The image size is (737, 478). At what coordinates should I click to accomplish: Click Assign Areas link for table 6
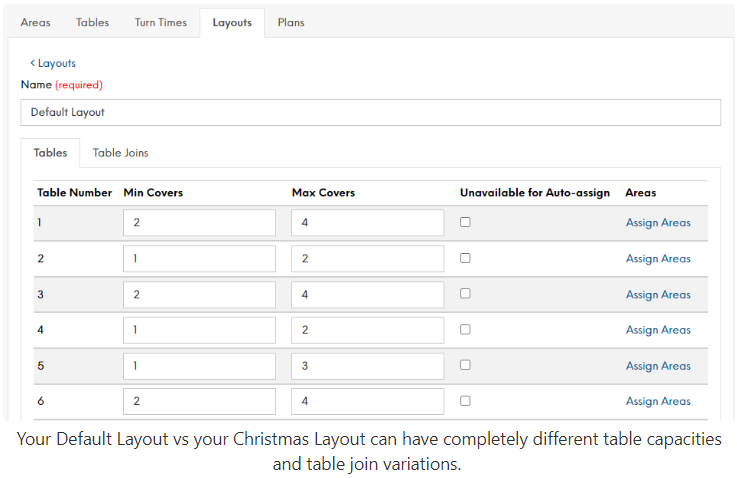tap(658, 402)
